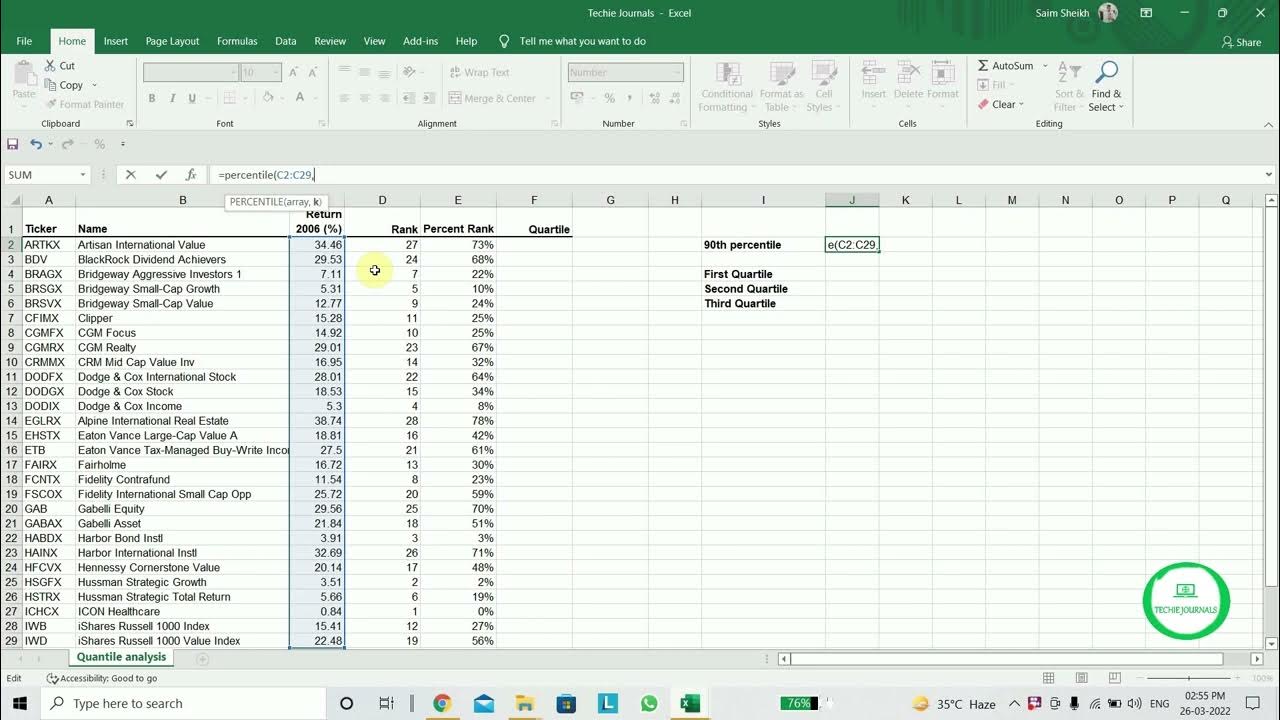
Task: Click the zoom slider in status bar
Action: point(1190,678)
